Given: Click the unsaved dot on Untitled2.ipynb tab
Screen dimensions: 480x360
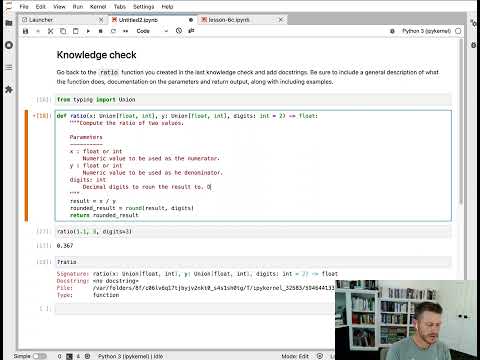Looking at the screenshot, I should point(191,20).
